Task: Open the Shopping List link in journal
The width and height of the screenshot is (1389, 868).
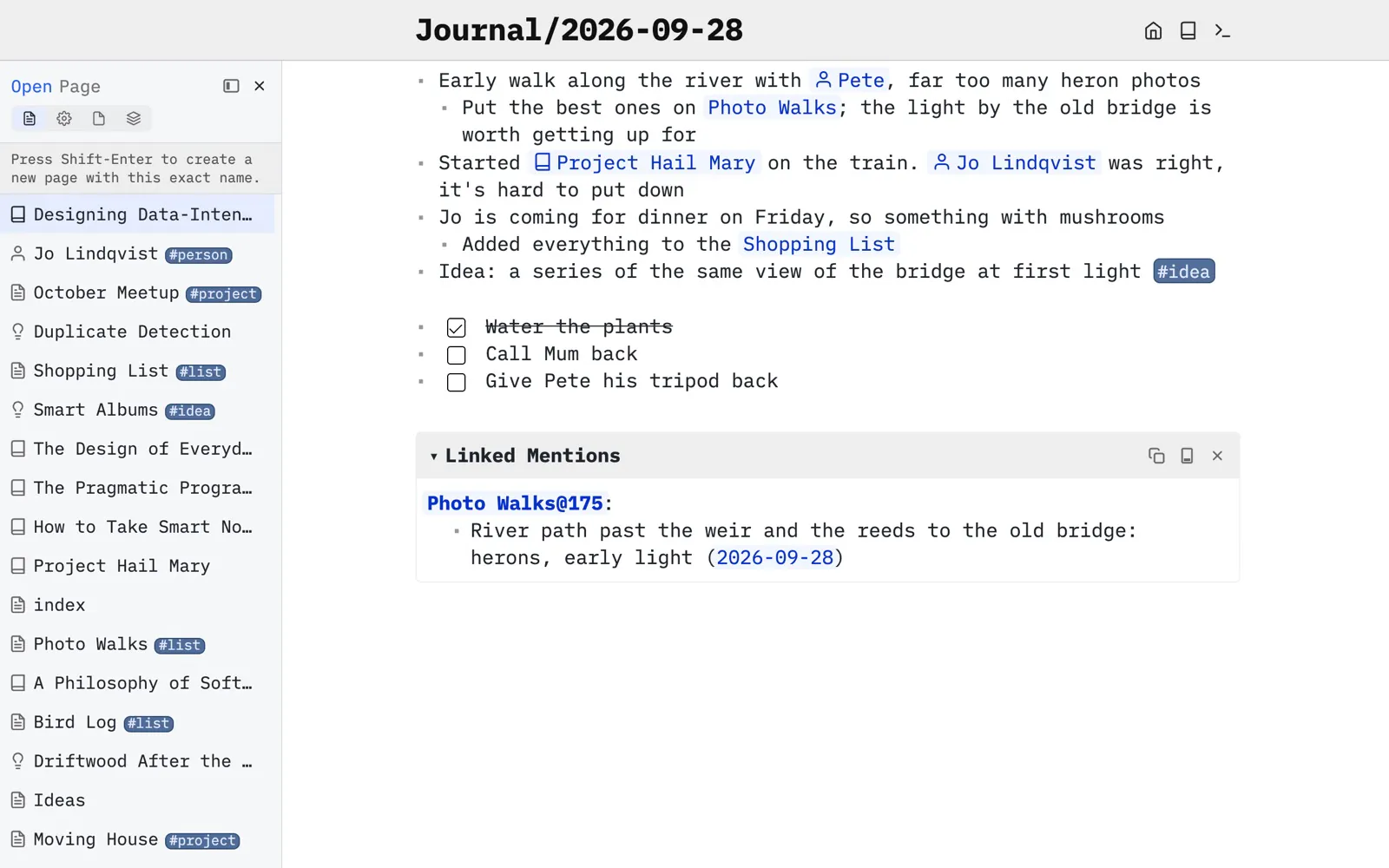Action: click(x=819, y=245)
